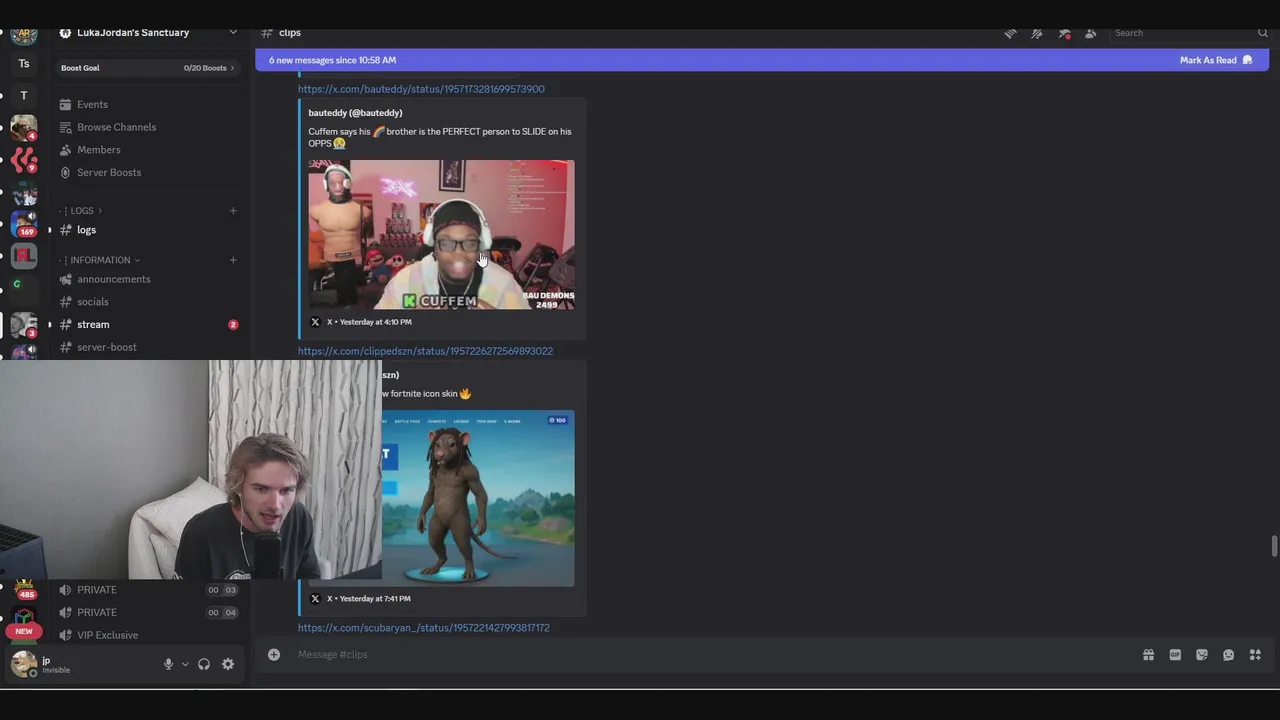This screenshot has width=1280, height=720.
Task: Open pinned messages icon in header
Action: (x=1064, y=33)
